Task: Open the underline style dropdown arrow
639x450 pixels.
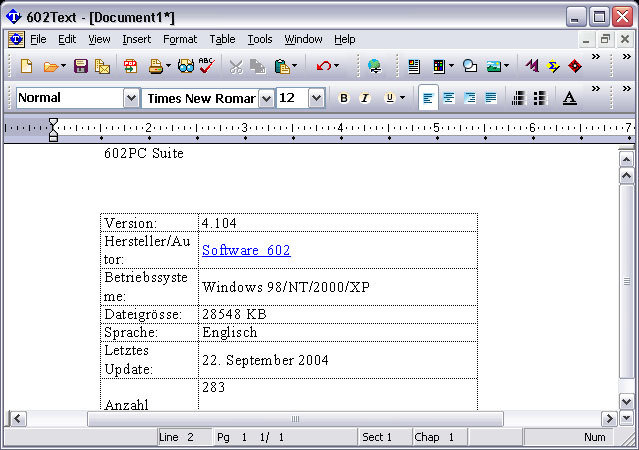Action: coord(402,97)
